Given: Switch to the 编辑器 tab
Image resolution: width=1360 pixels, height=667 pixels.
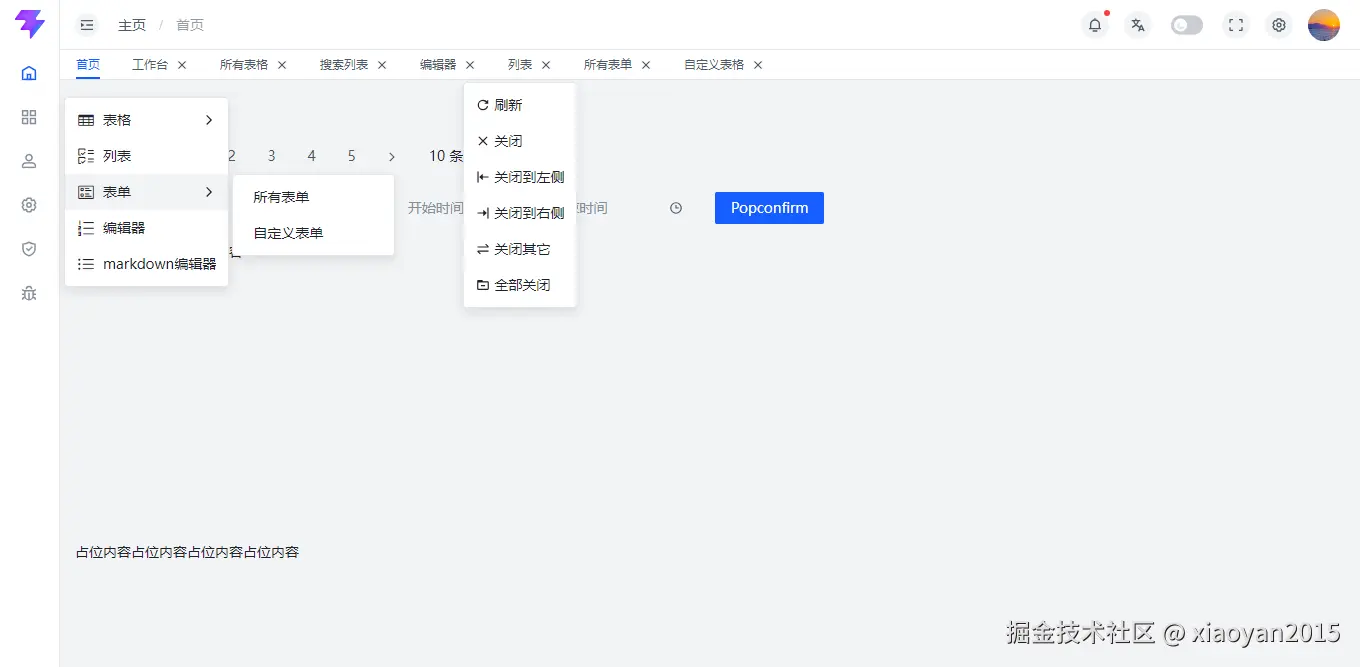Looking at the screenshot, I should (438, 64).
